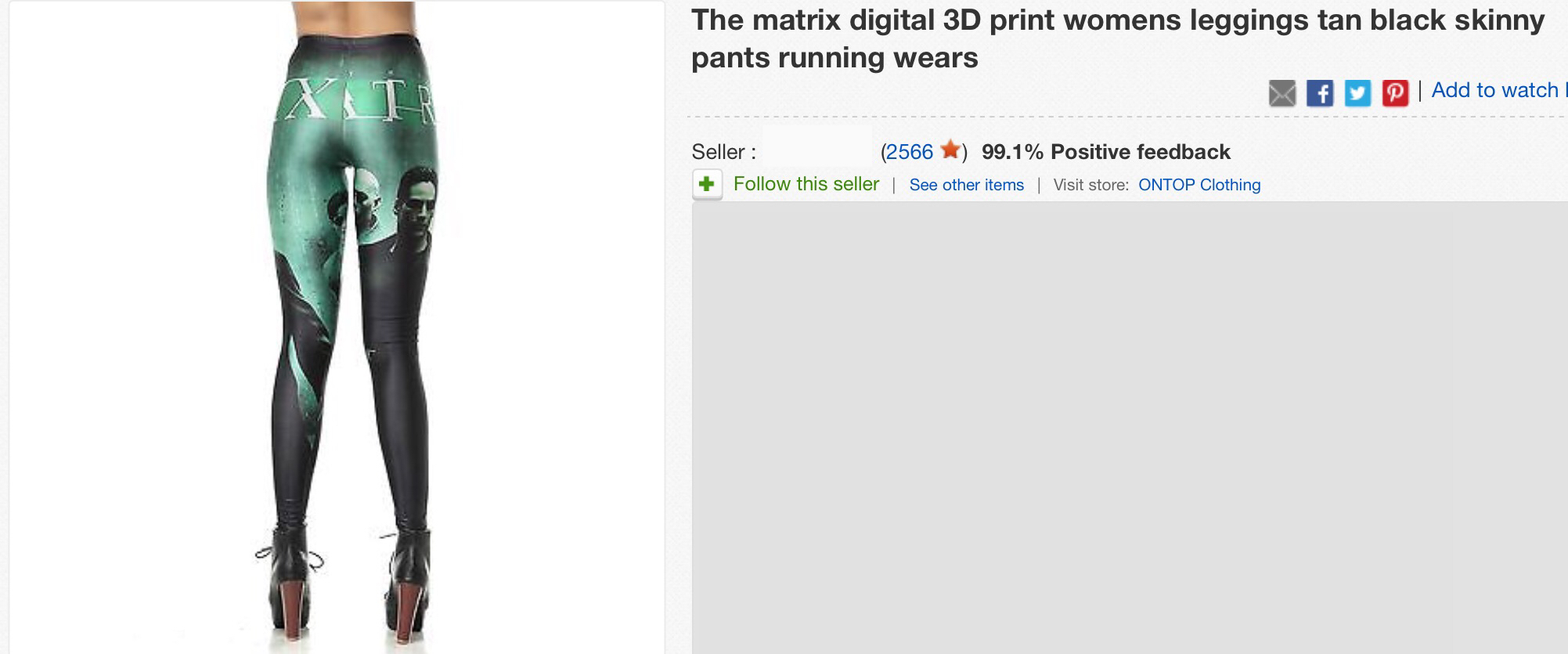Visit the ONTOP Clothing store

point(1199,185)
